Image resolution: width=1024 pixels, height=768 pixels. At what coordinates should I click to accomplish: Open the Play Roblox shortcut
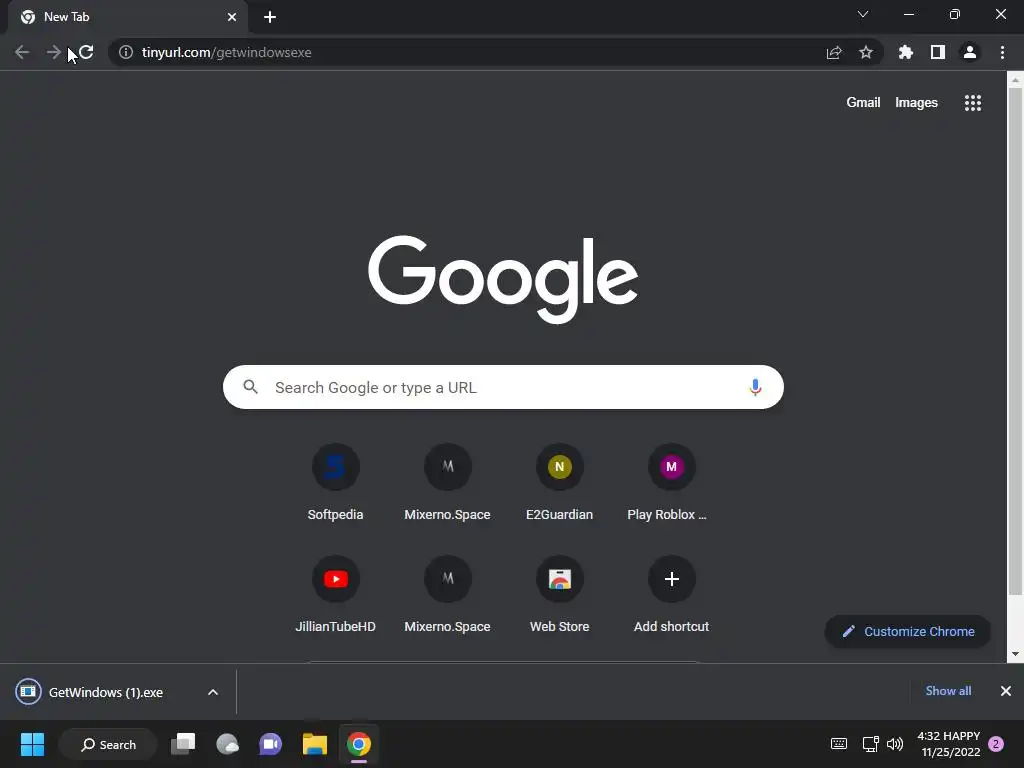coord(671,483)
